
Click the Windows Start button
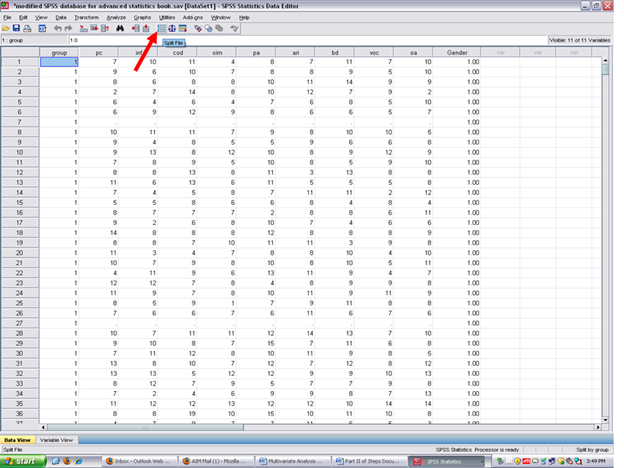22,460
